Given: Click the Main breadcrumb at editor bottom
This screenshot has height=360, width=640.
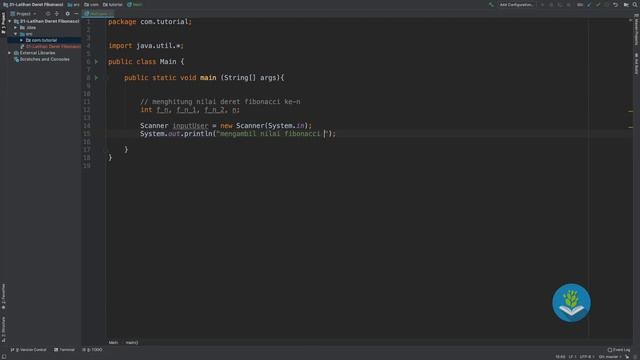Looking at the screenshot, I should [113, 342].
